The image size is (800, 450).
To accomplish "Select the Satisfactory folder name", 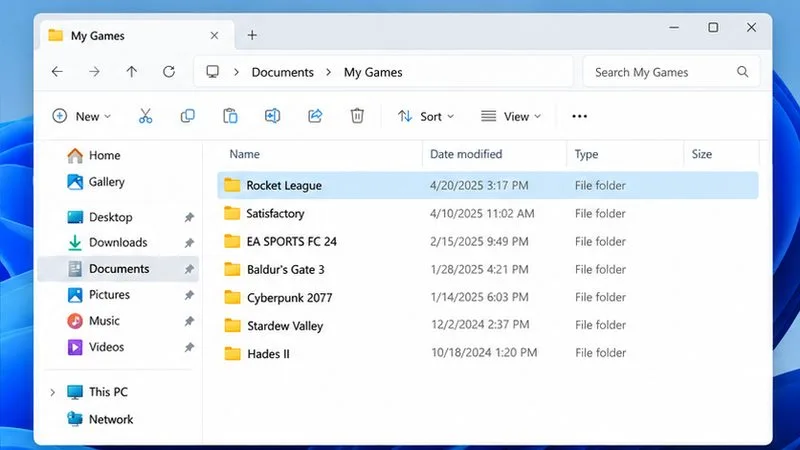I will (275, 213).
